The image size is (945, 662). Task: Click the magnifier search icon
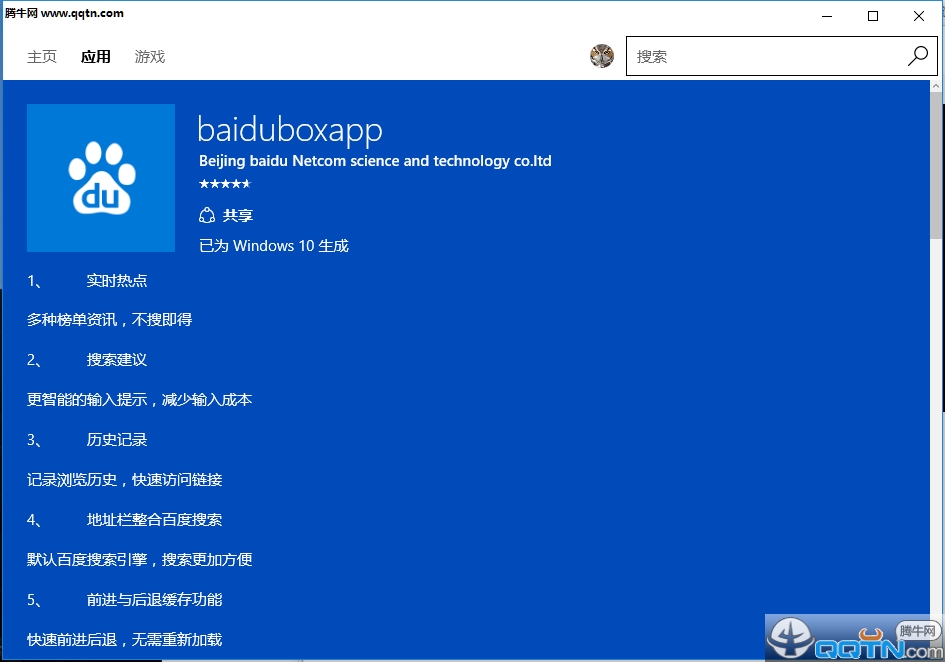[x=918, y=56]
